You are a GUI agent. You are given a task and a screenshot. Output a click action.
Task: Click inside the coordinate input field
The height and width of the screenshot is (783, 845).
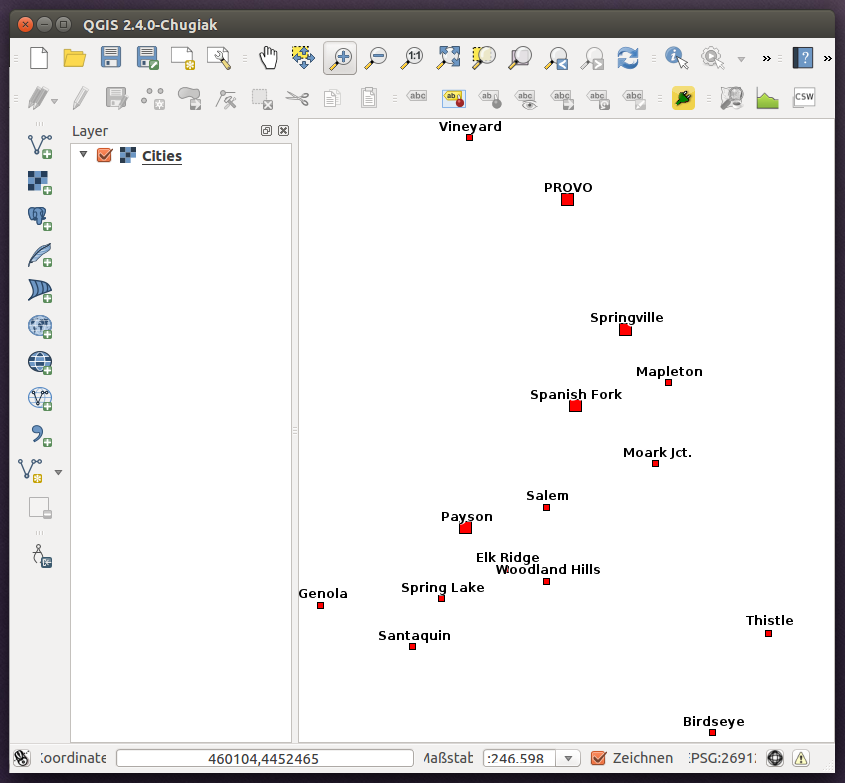tap(264, 758)
